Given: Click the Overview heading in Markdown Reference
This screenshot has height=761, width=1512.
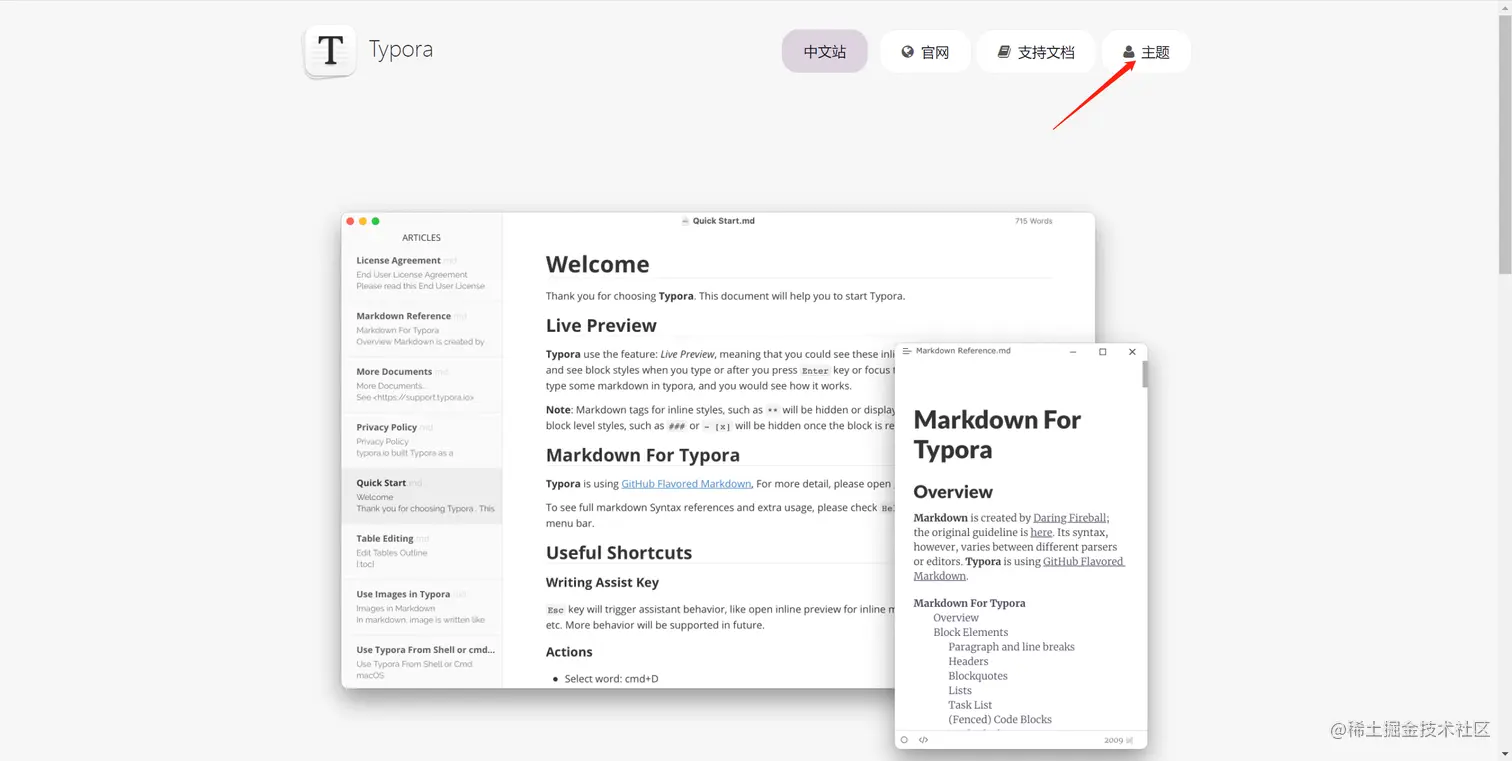Looking at the screenshot, I should (x=953, y=492).
